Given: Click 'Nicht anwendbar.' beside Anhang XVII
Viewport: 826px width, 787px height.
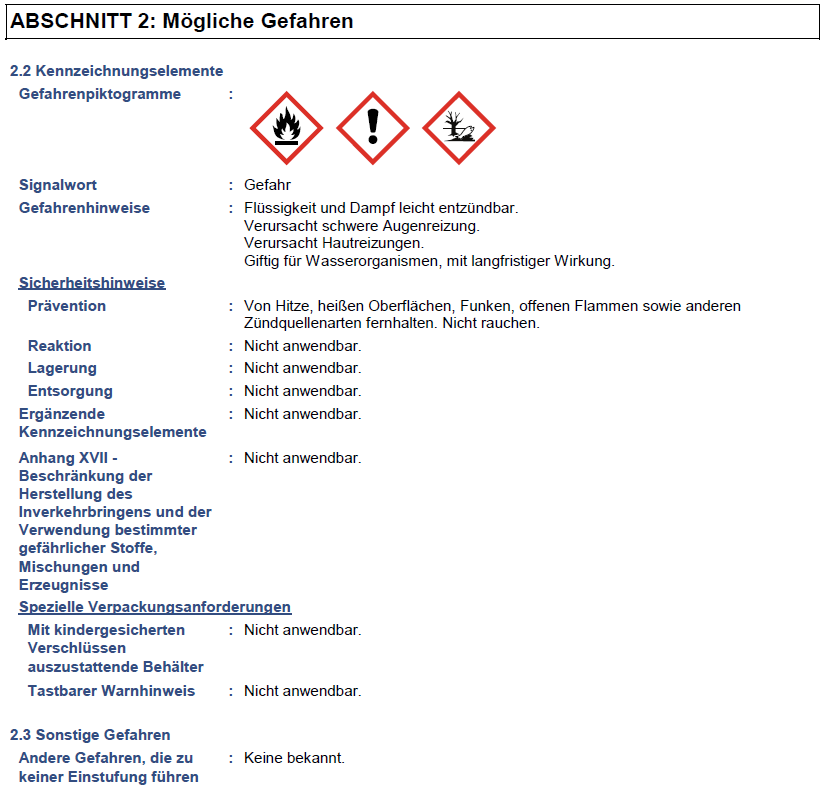Looking at the screenshot, I should 302,458.
